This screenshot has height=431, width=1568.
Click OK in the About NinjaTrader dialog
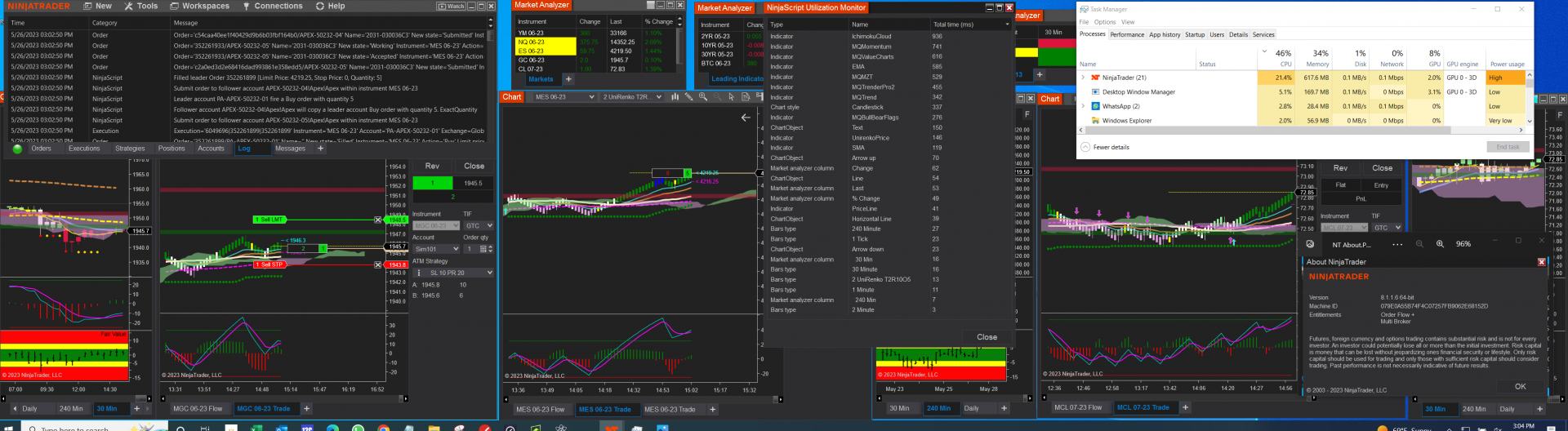coord(1520,386)
